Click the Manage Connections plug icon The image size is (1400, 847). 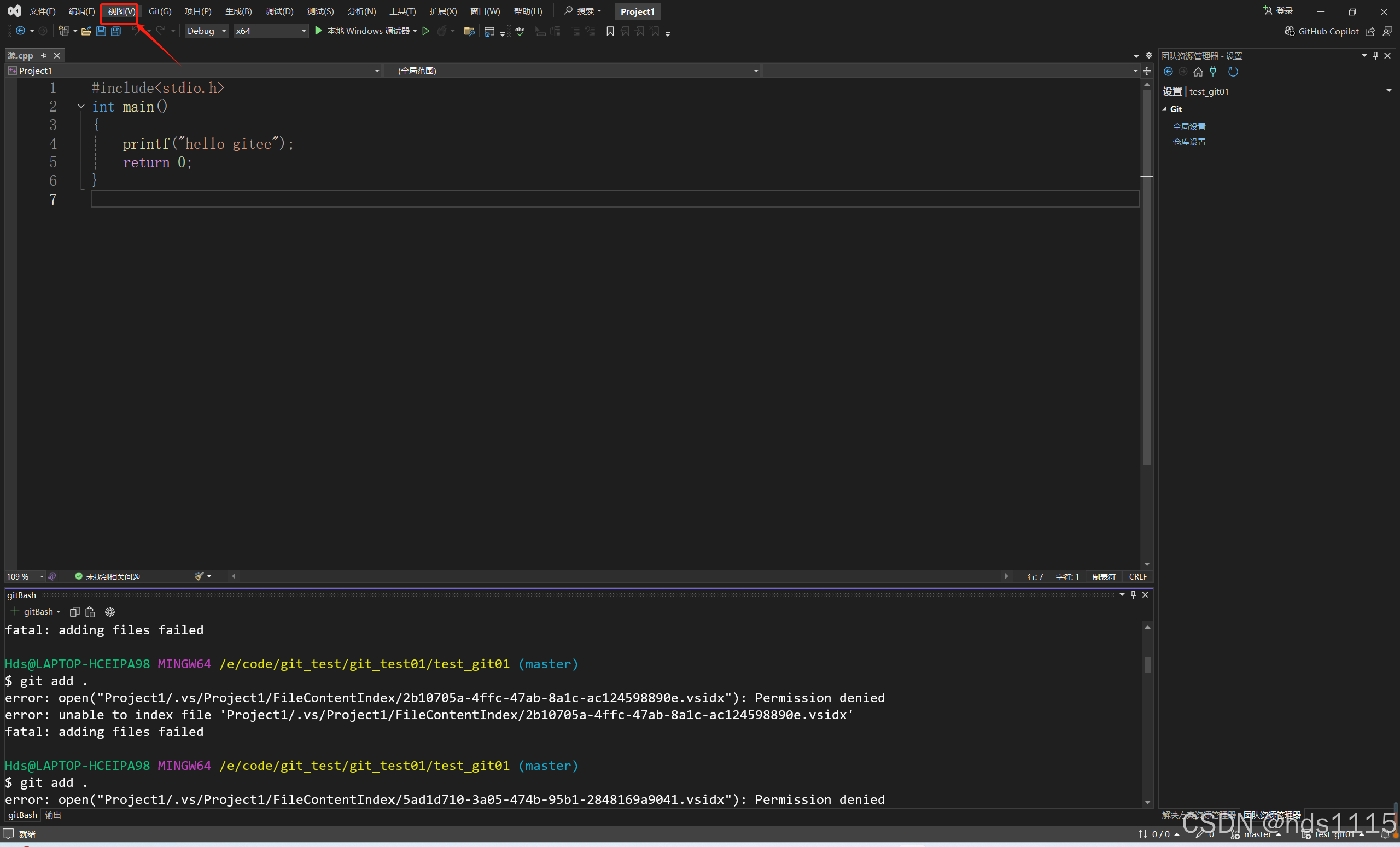[1212, 72]
